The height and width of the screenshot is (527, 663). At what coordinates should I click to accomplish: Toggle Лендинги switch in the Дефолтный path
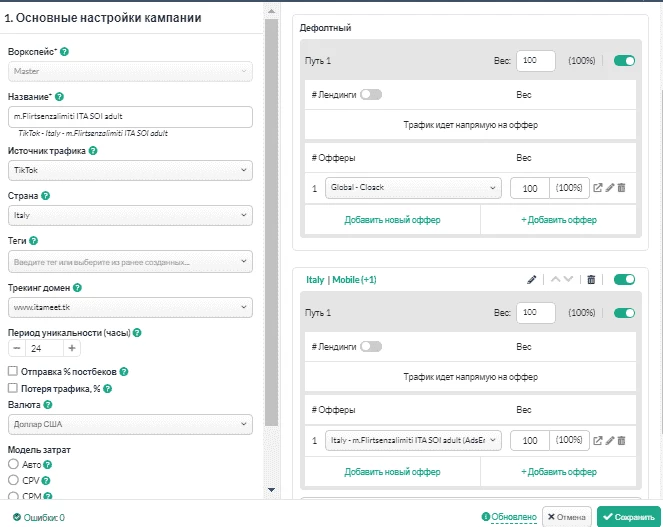click(371, 95)
